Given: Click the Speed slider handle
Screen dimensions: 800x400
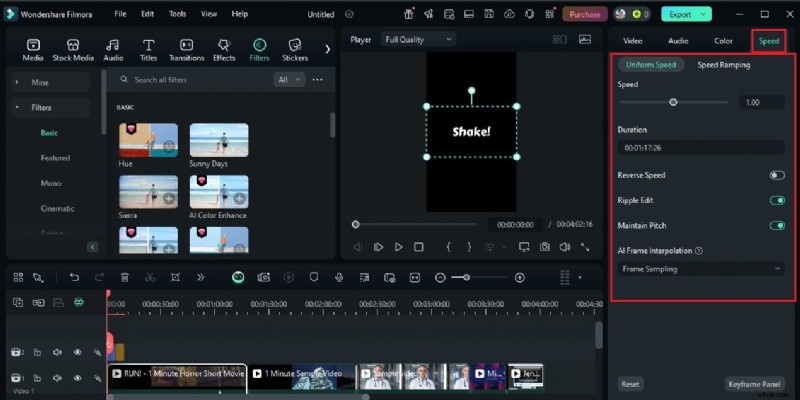Looking at the screenshot, I should (673, 102).
